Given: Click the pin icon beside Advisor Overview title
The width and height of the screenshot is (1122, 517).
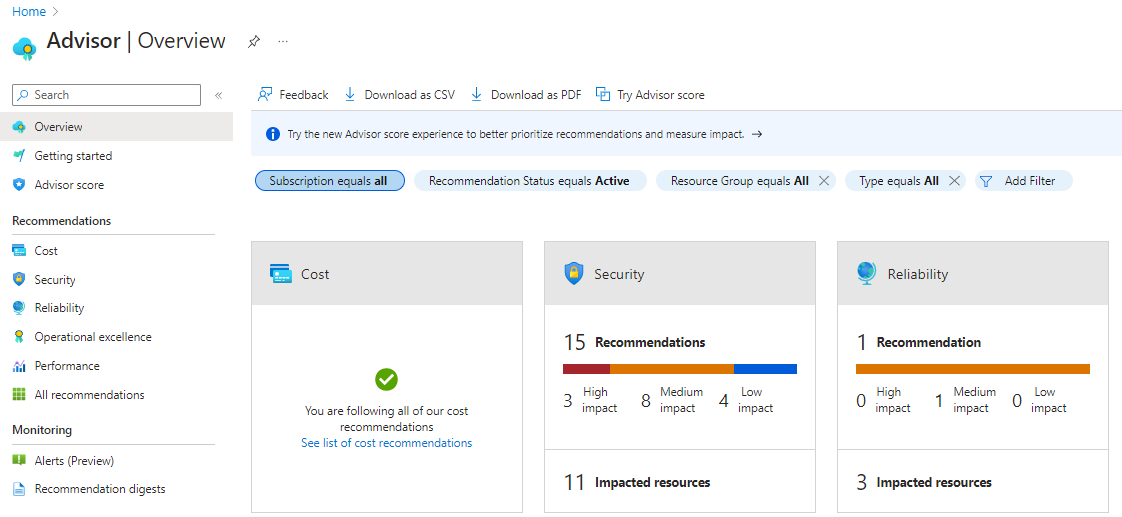Looking at the screenshot, I should [x=254, y=42].
